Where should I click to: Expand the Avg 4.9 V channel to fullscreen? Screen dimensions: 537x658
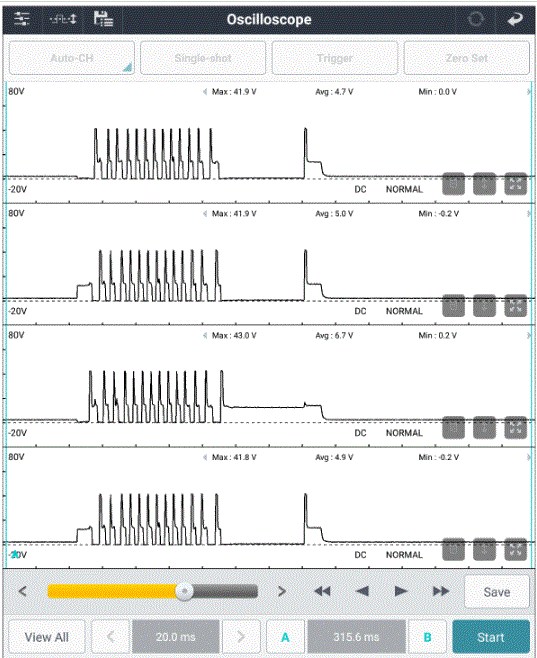click(515, 549)
